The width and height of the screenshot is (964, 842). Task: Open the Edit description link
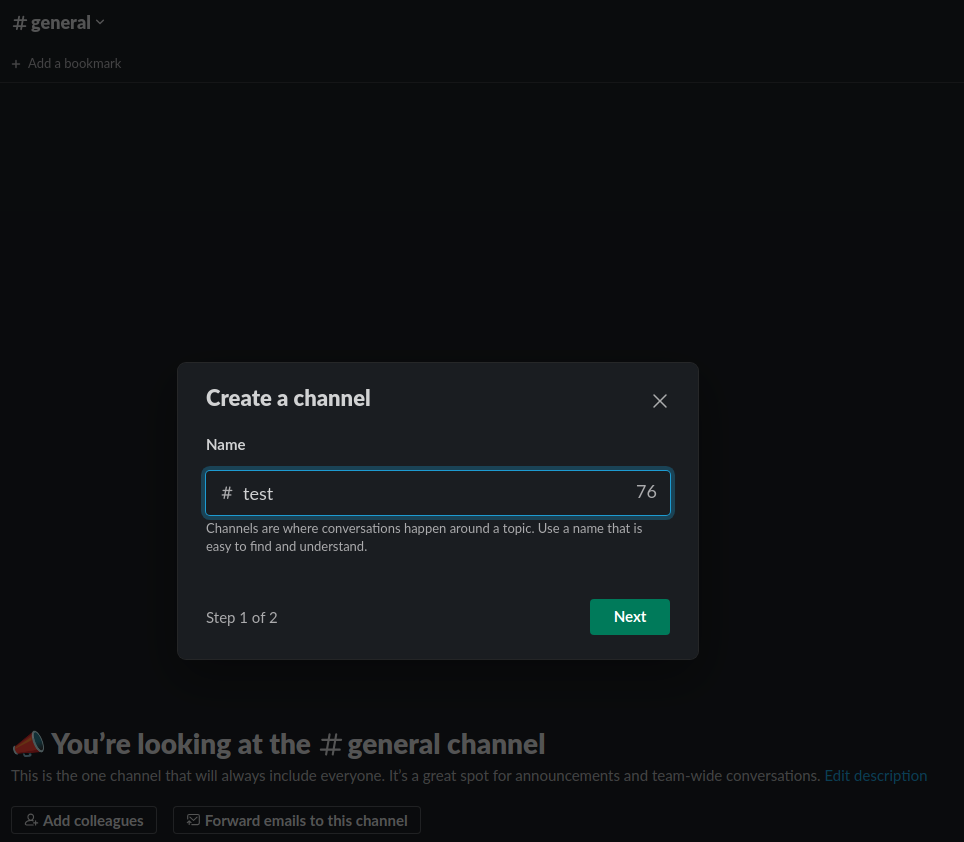875,776
